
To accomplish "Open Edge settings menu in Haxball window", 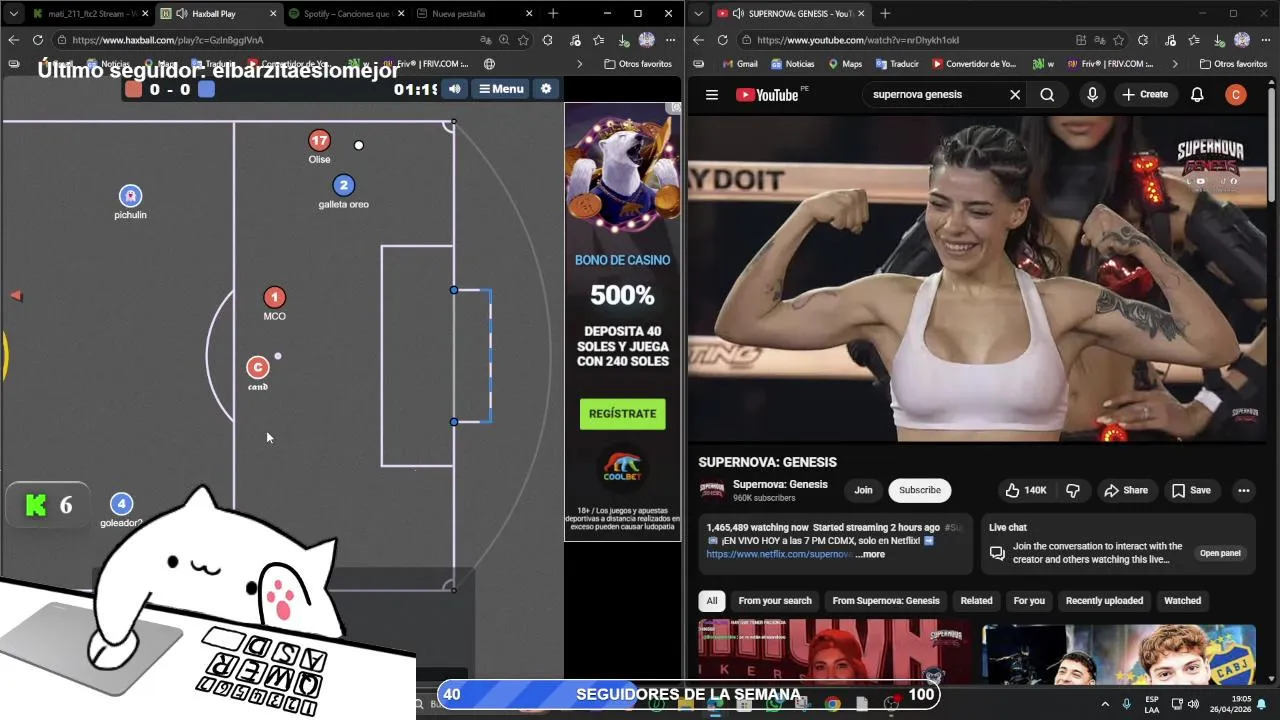I will [x=670, y=40].
